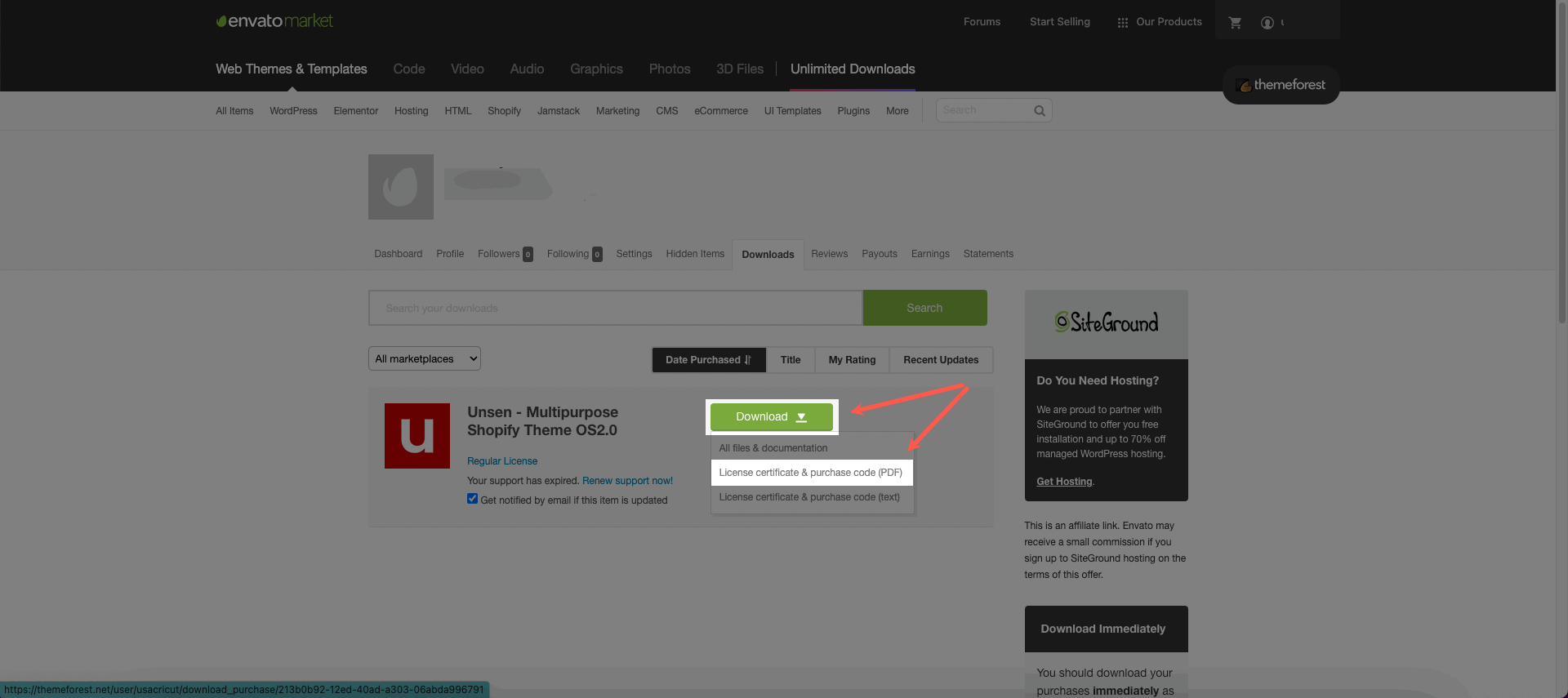Screen dimensions: 1568x698
Task: Open the Hidden Items tab
Action: pyautogui.click(x=695, y=254)
